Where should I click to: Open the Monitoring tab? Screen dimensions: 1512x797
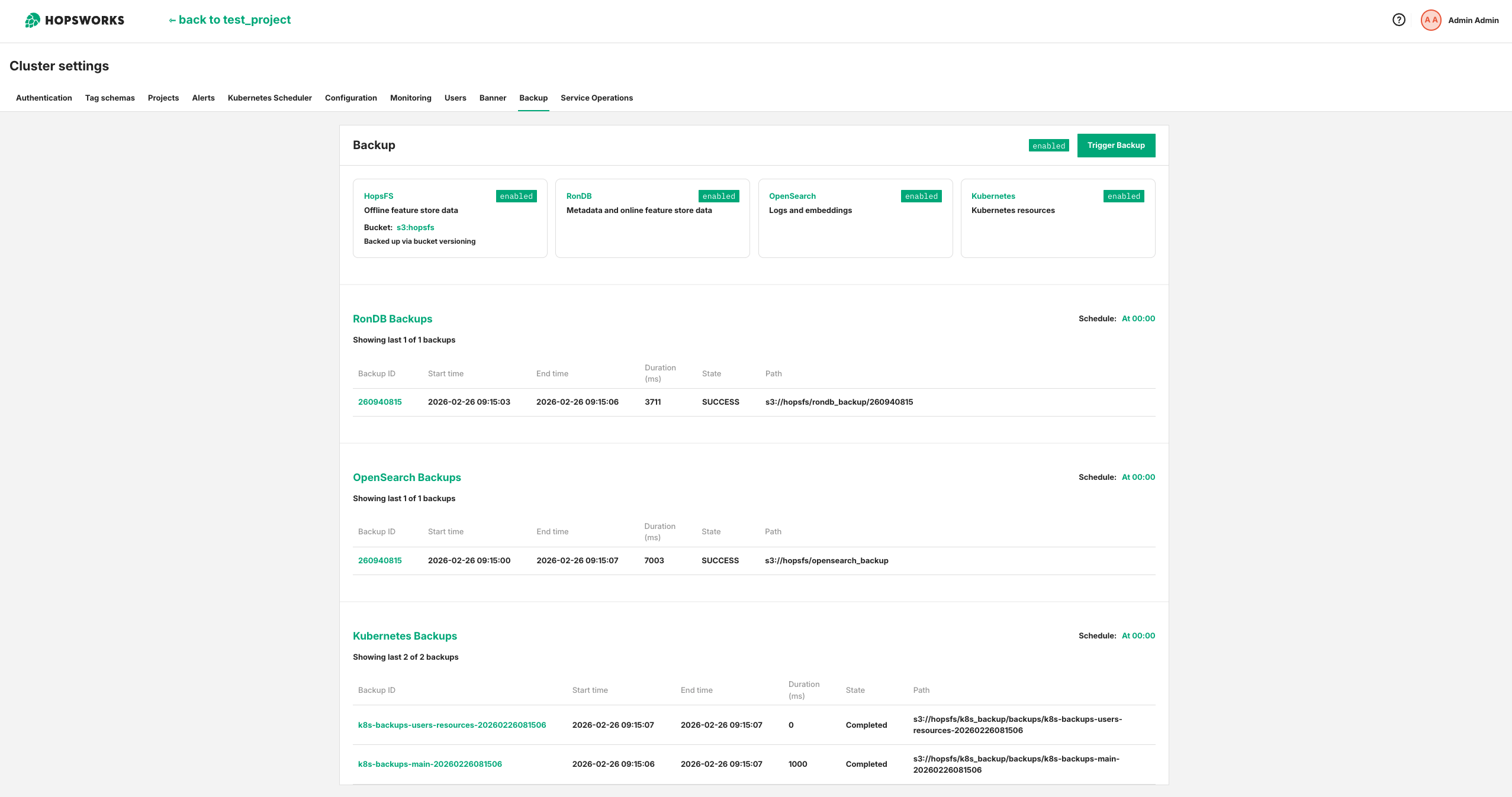coord(411,98)
